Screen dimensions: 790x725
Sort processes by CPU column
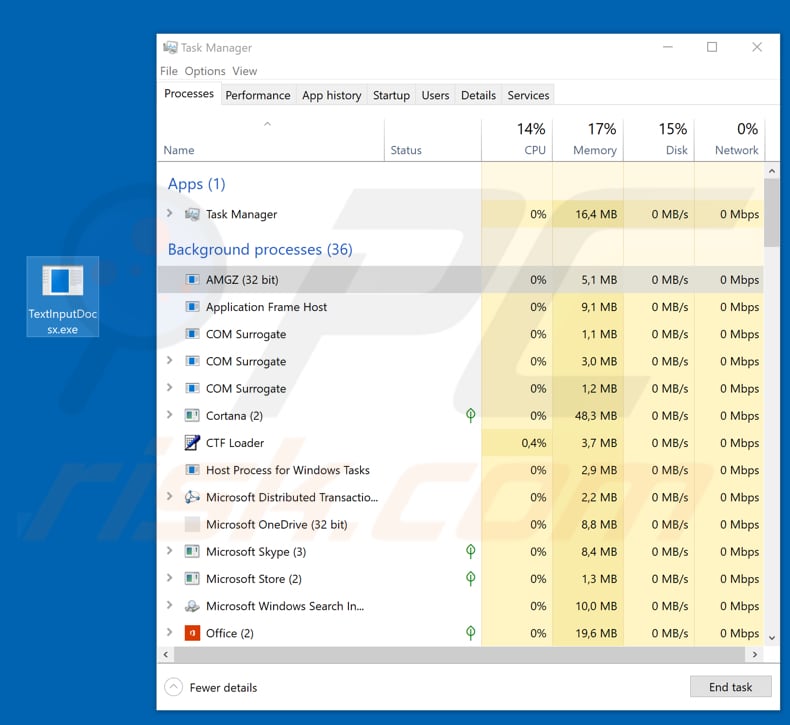(x=517, y=140)
